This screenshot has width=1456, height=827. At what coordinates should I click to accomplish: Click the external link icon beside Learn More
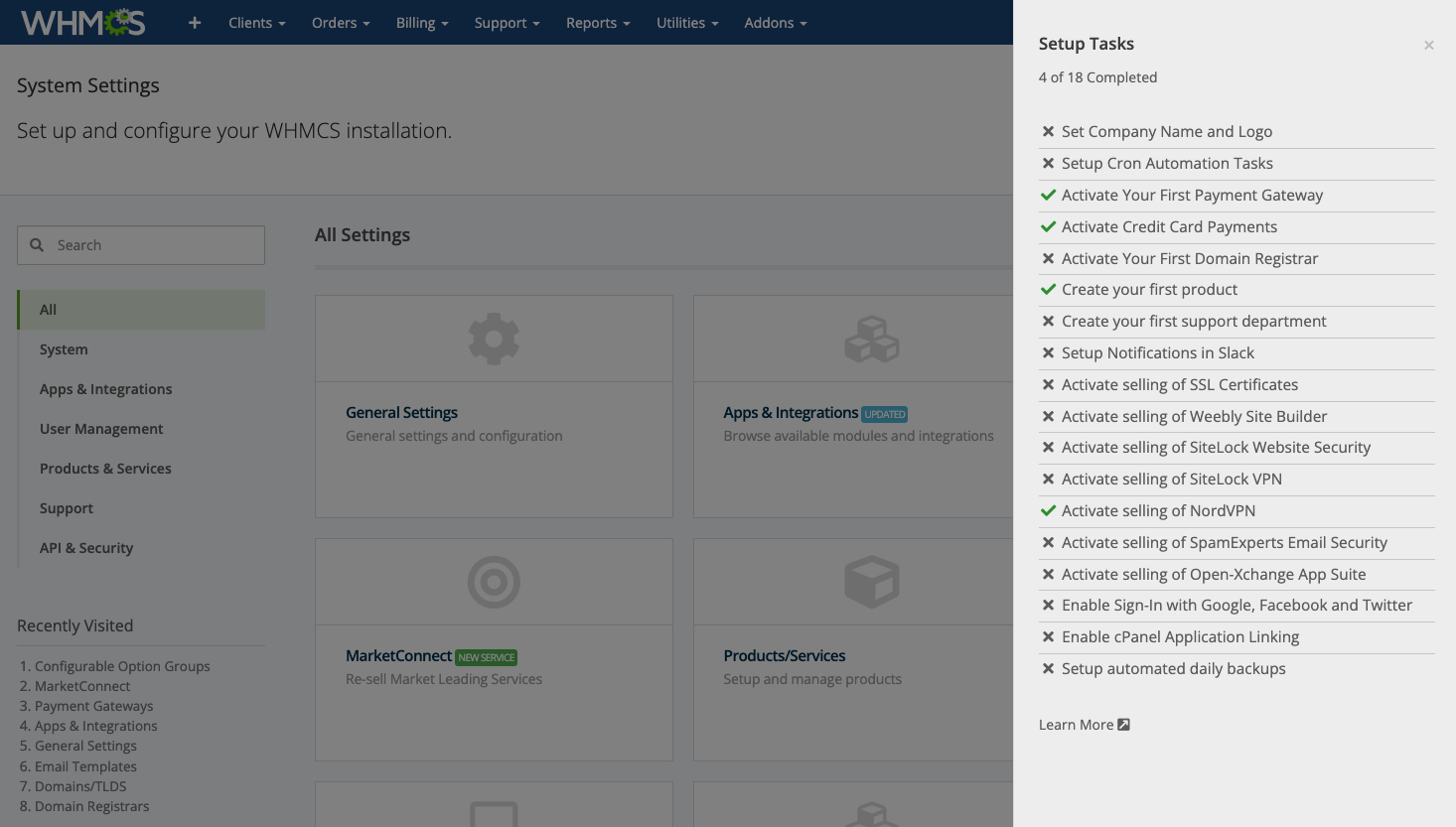point(1123,724)
